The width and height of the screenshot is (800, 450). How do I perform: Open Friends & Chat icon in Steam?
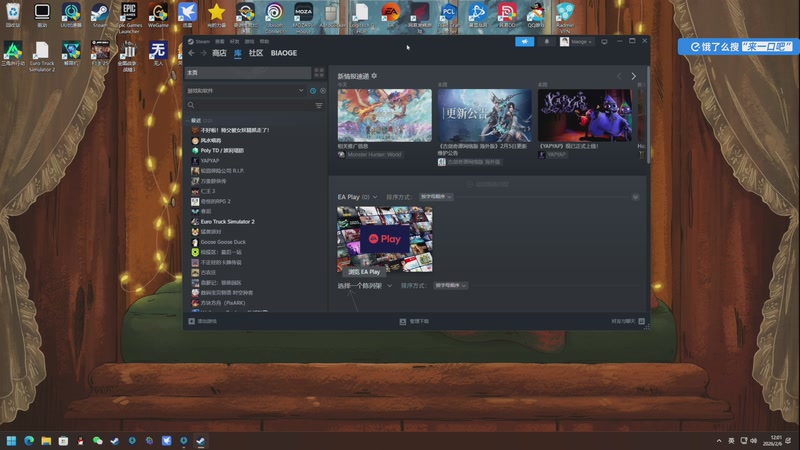[641, 321]
